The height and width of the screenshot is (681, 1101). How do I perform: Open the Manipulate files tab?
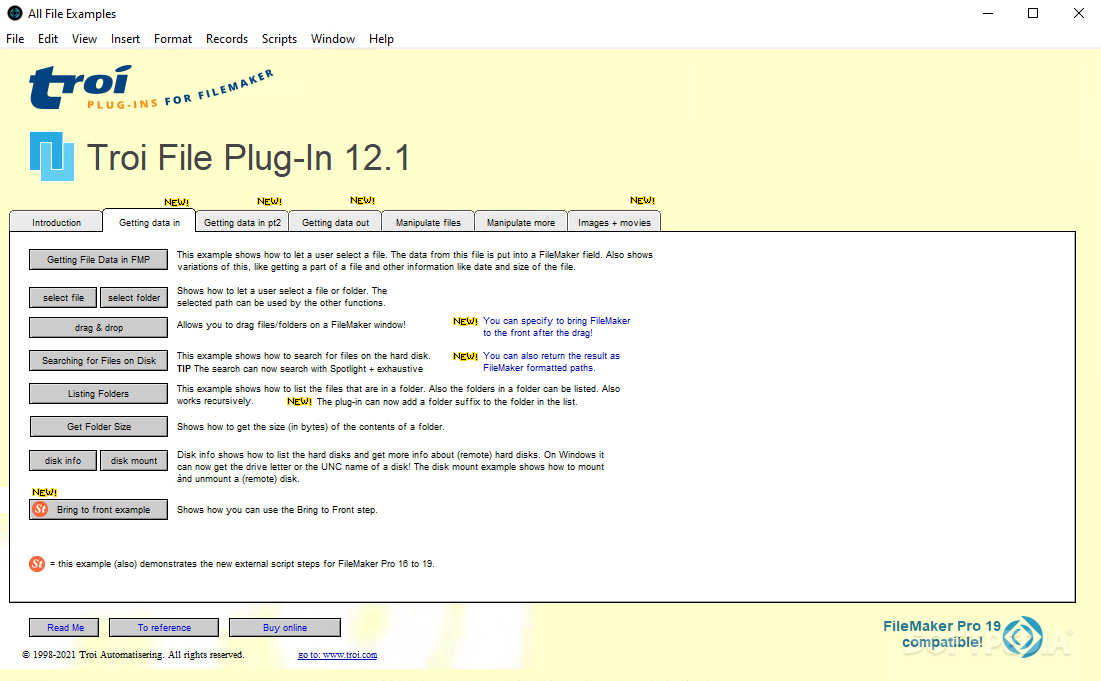428,222
